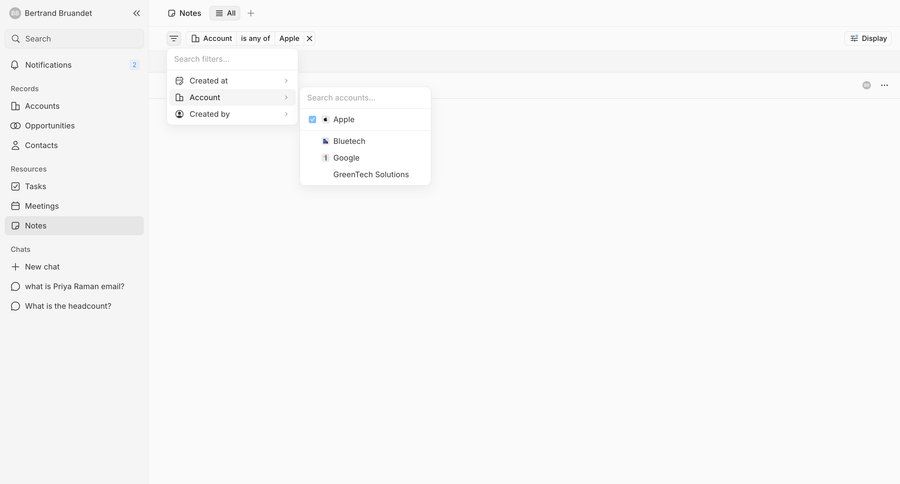Select Notes in the sidebar
The width and height of the screenshot is (900, 484).
coord(74,226)
